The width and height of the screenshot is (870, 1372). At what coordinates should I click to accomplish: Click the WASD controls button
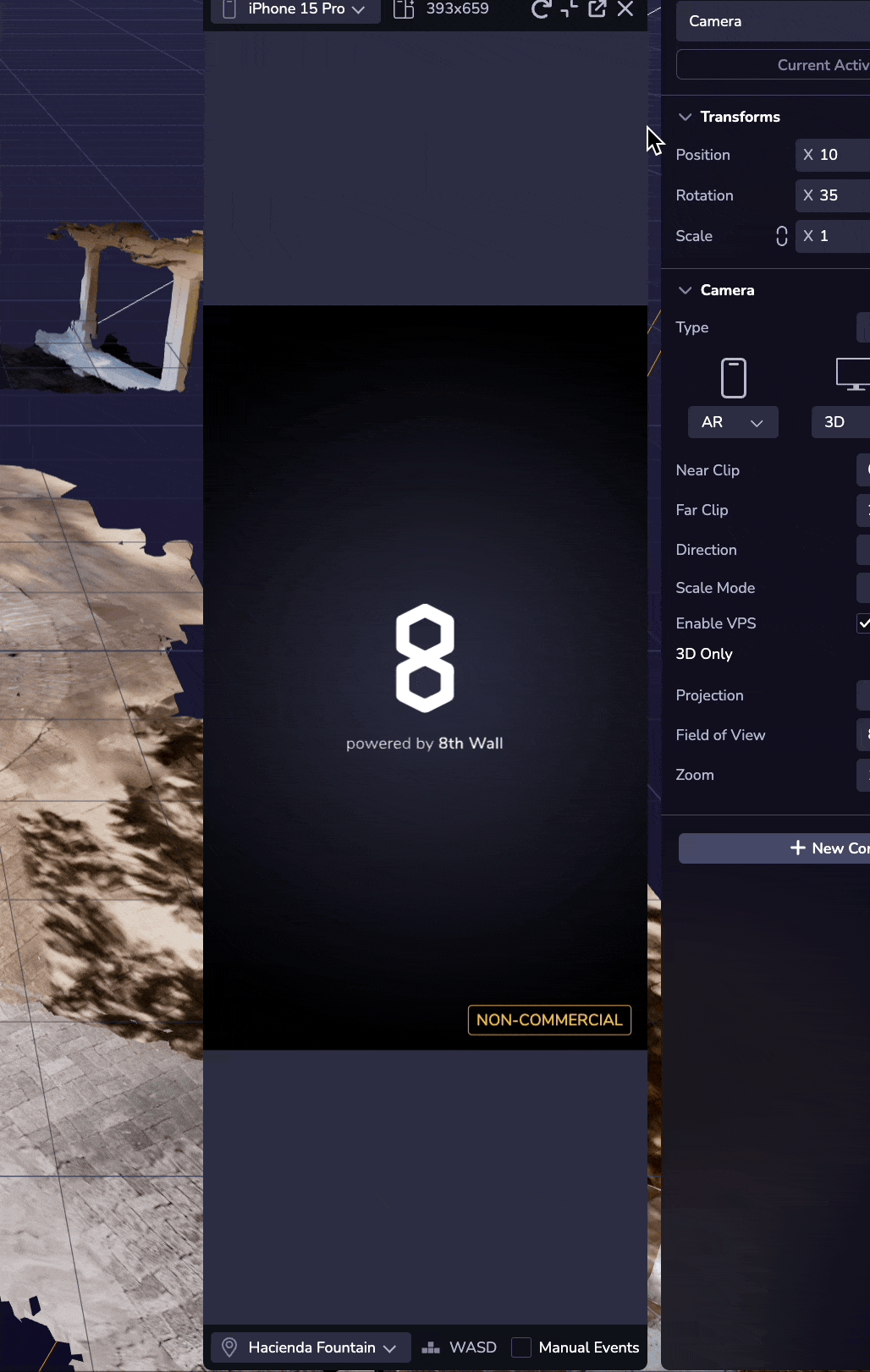[x=459, y=1347]
